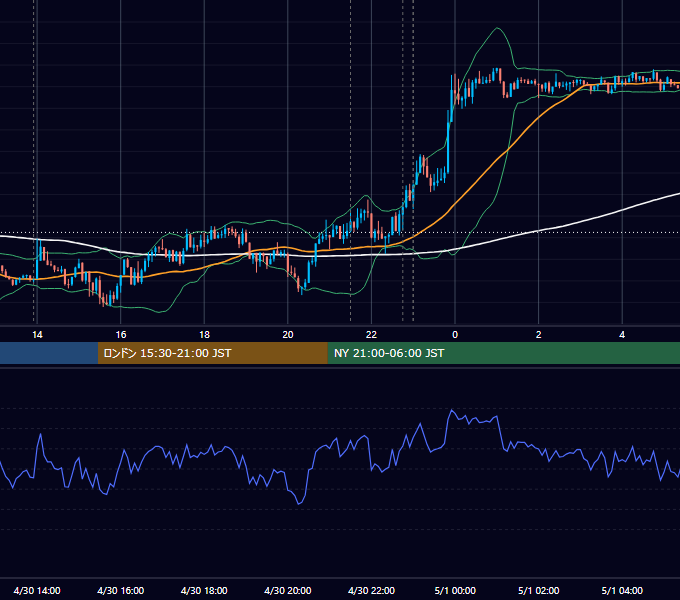
Task: Click hour label 0 on the price chart axis
Action: point(455,335)
